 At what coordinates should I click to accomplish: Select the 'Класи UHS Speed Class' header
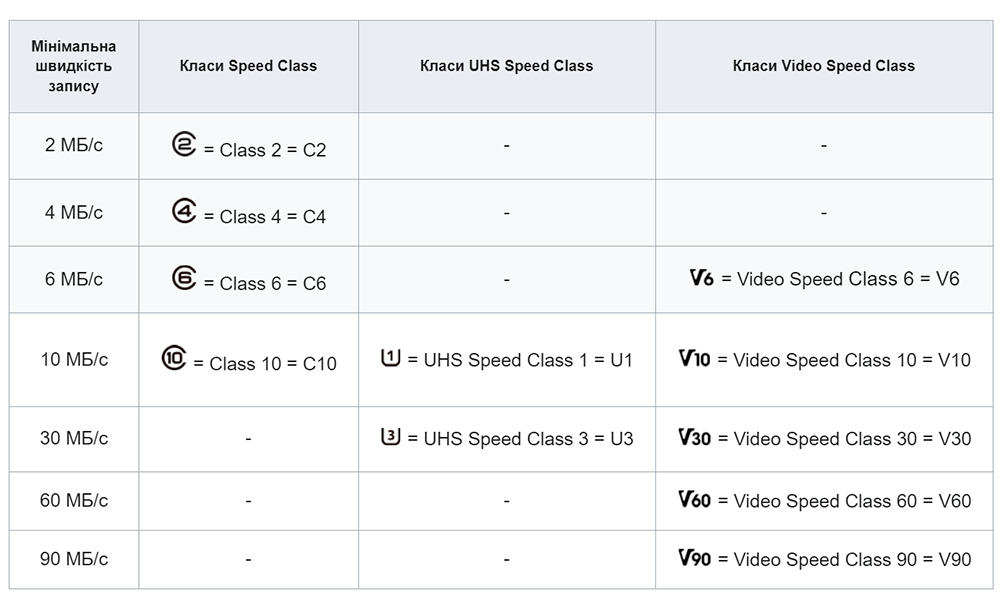tap(506, 66)
